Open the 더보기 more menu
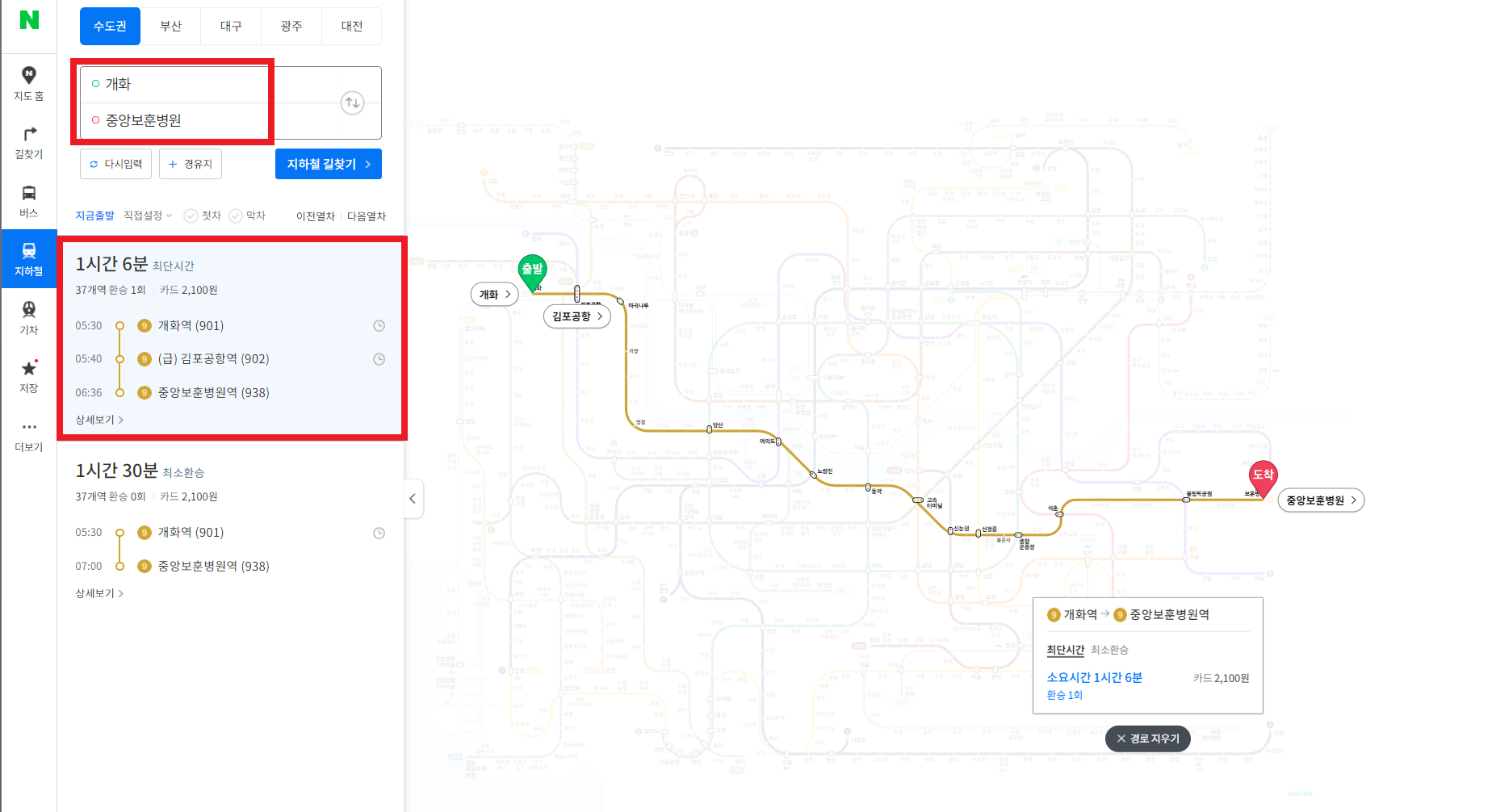Image resolution: width=1492 pixels, height=812 pixels. pos(29,436)
